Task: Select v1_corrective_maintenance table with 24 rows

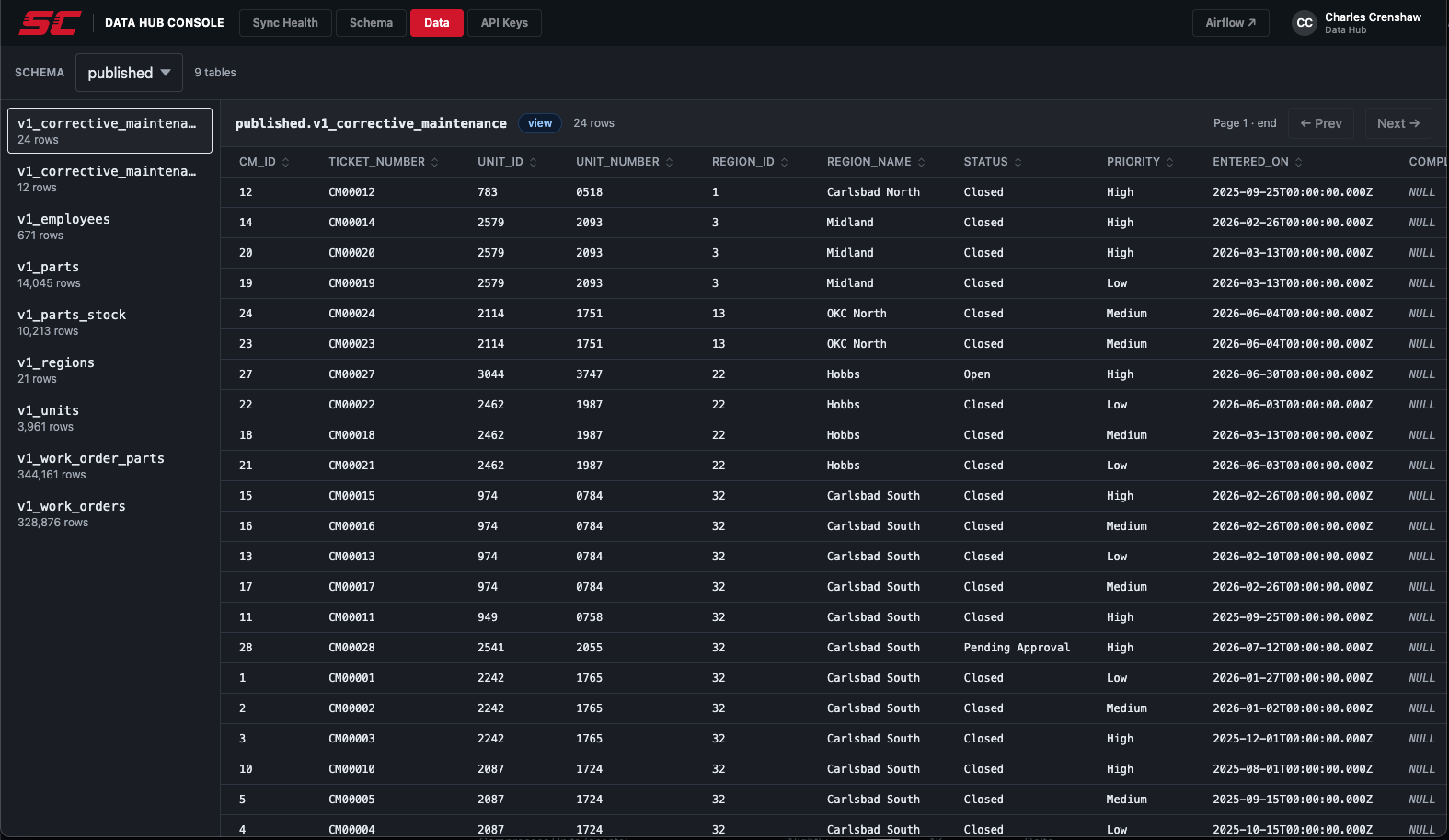Action: tap(109, 131)
